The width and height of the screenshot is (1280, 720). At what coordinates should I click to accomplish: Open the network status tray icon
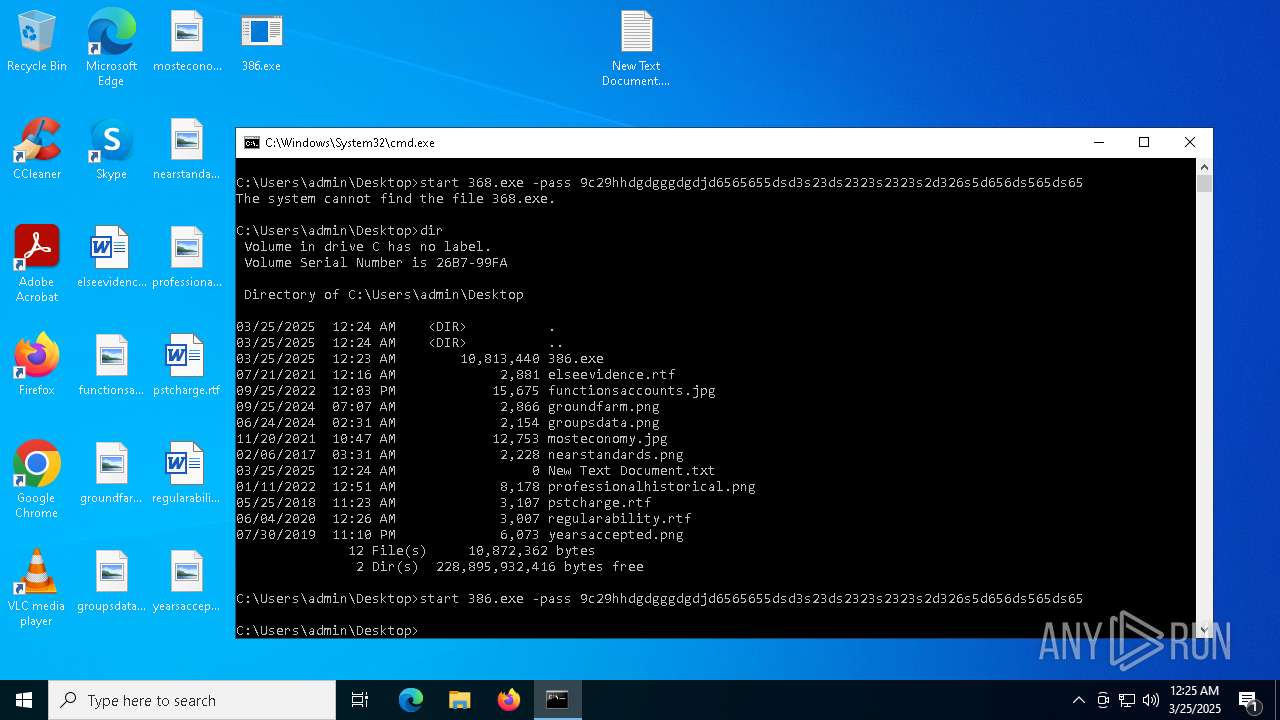pyautogui.click(x=1127, y=700)
